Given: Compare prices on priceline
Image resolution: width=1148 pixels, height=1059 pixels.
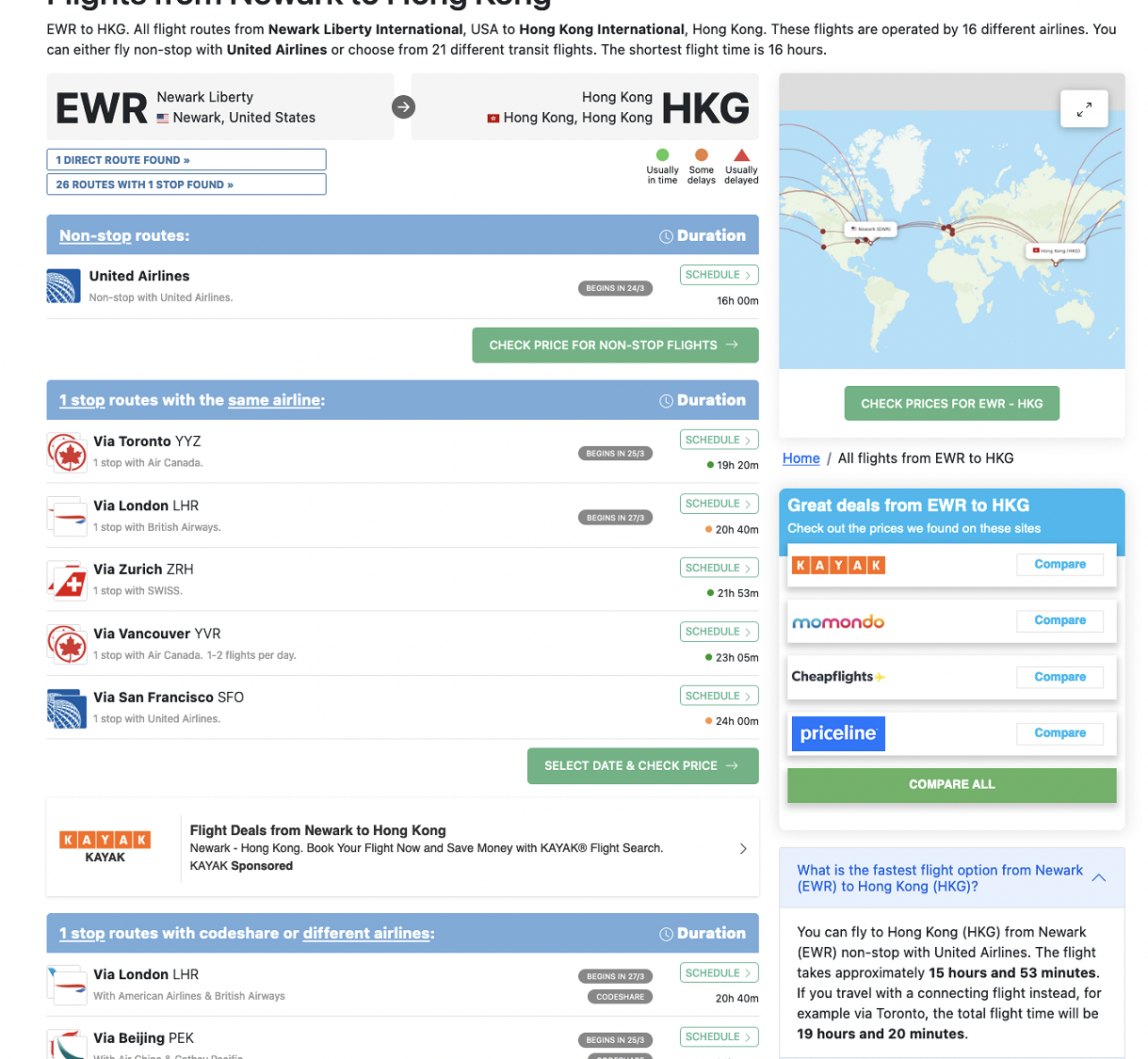Looking at the screenshot, I should pyautogui.click(x=1059, y=733).
